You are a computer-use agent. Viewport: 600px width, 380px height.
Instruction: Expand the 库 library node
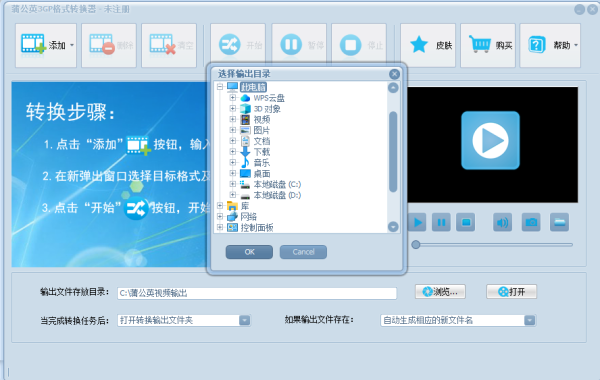click(x=220, y=205)
